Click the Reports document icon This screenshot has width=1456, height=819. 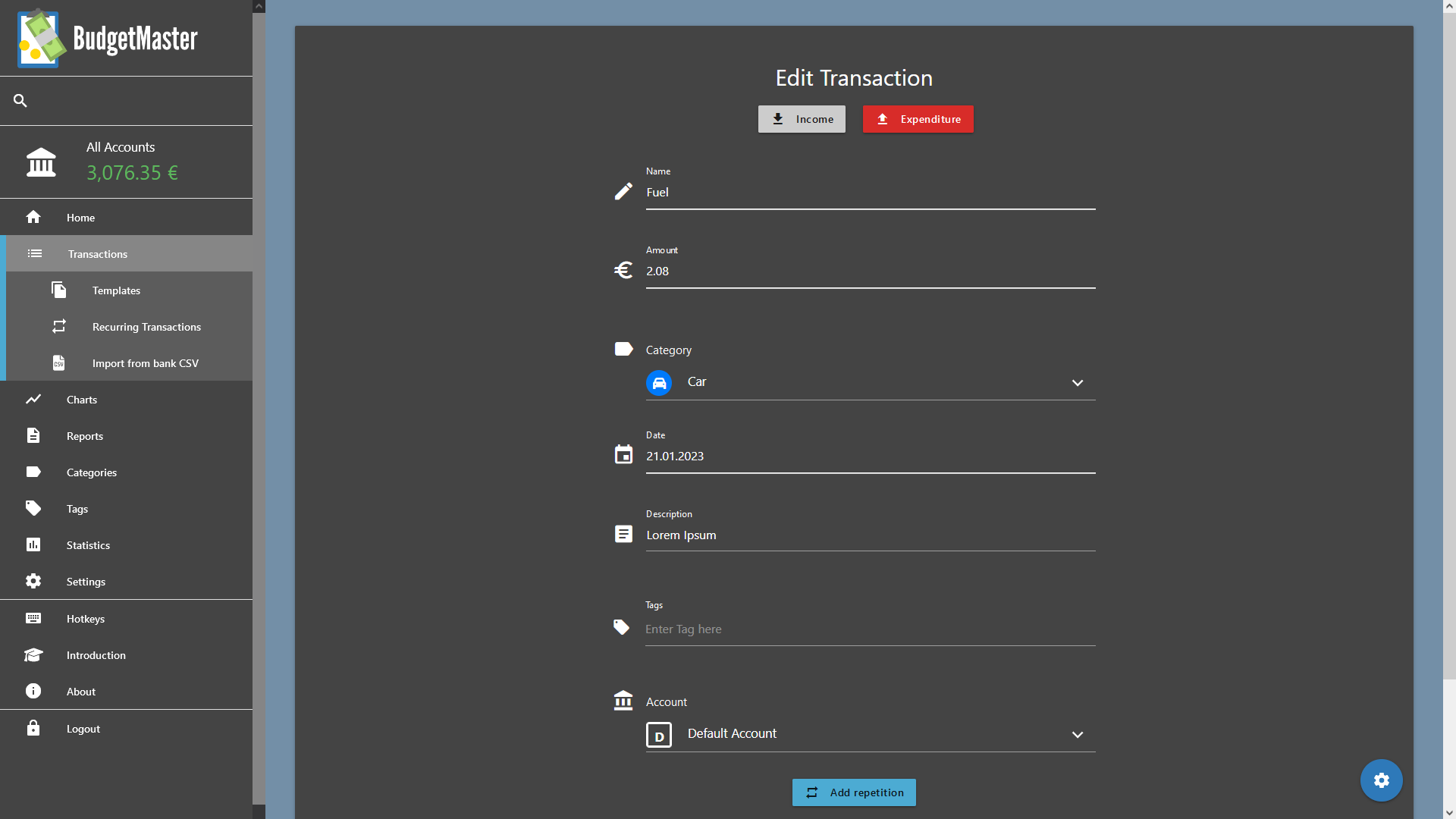(33, 435)
